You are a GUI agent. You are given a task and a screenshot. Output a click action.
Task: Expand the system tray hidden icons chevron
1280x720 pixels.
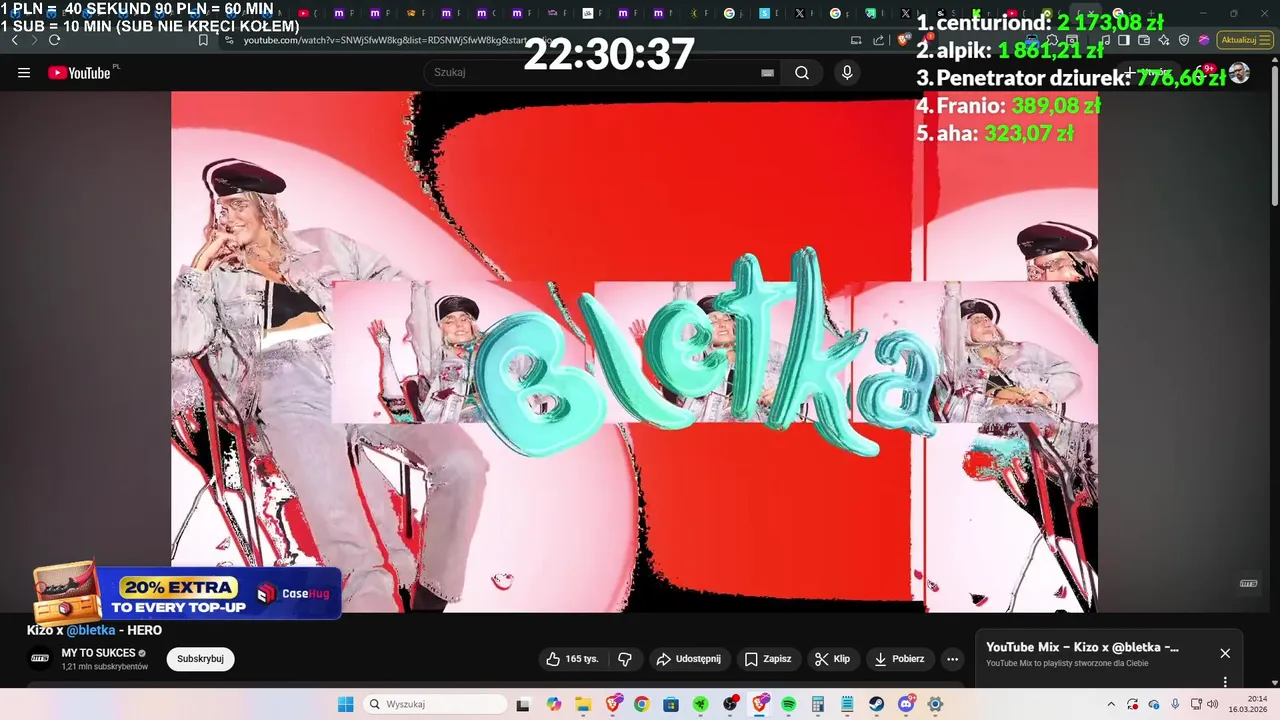[x=1111, y=704]
